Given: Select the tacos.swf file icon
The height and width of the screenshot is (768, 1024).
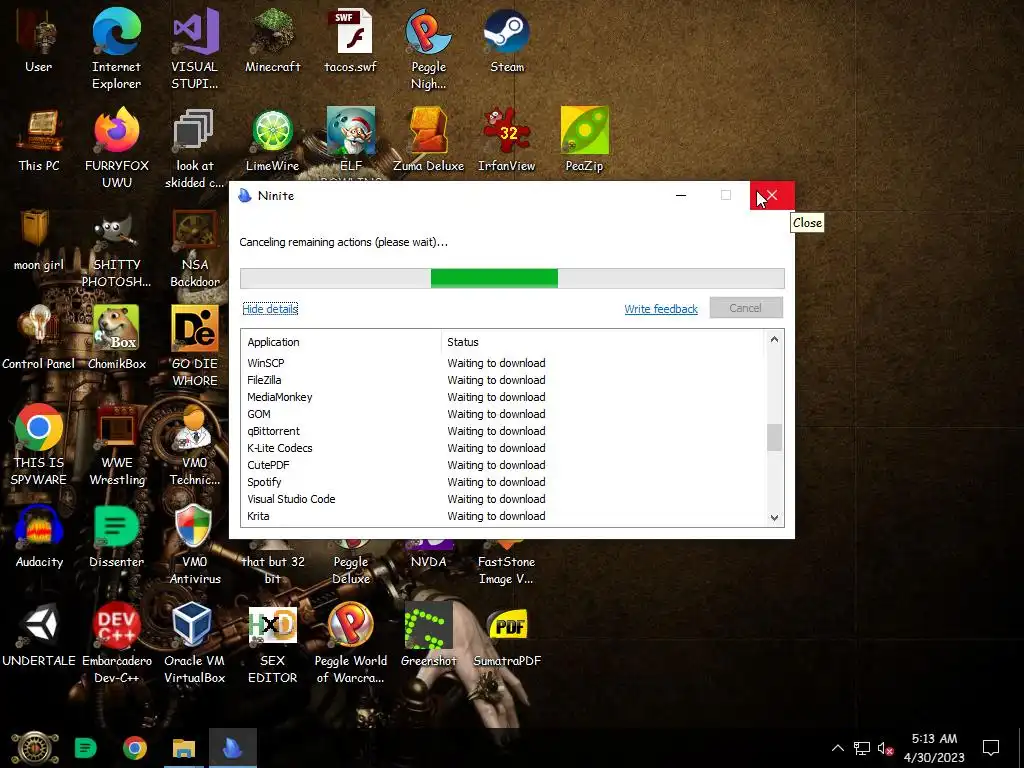Looking at the screenshot, I should (351, 42).
